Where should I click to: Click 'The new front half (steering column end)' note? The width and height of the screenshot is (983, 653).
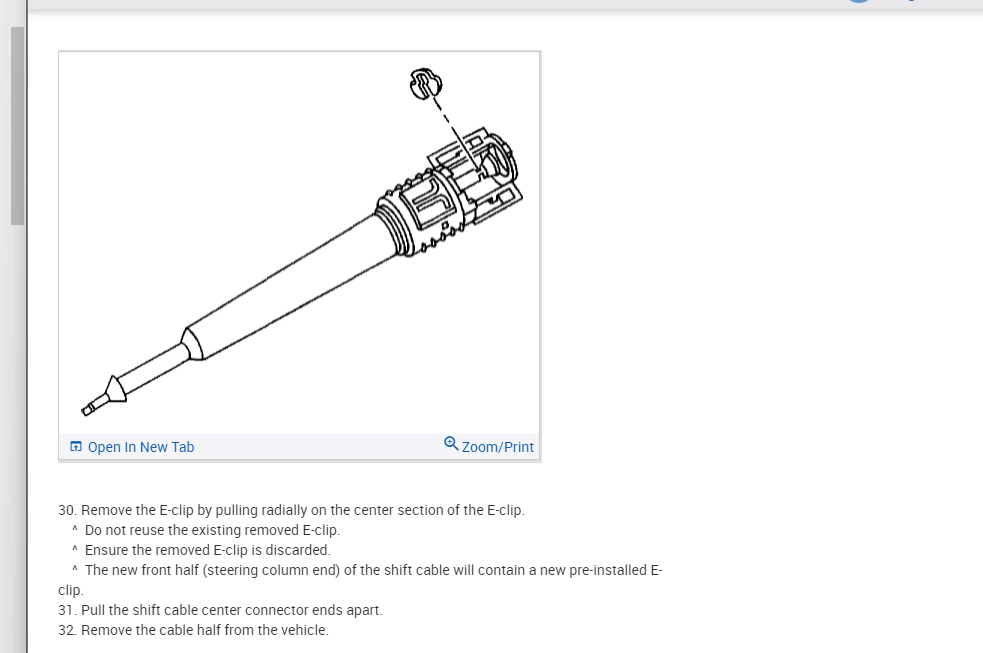pyautogui.click(x=360, y=580)
